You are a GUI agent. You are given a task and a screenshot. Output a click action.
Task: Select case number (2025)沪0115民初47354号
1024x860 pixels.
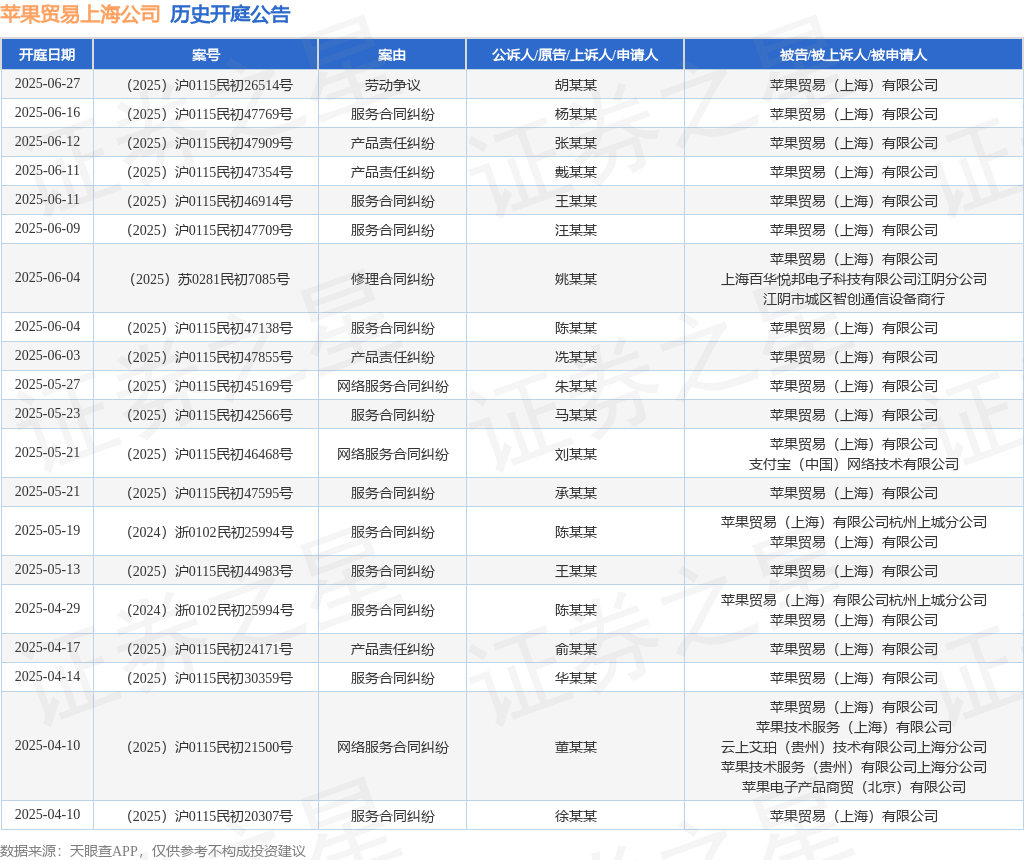(210, 172)
